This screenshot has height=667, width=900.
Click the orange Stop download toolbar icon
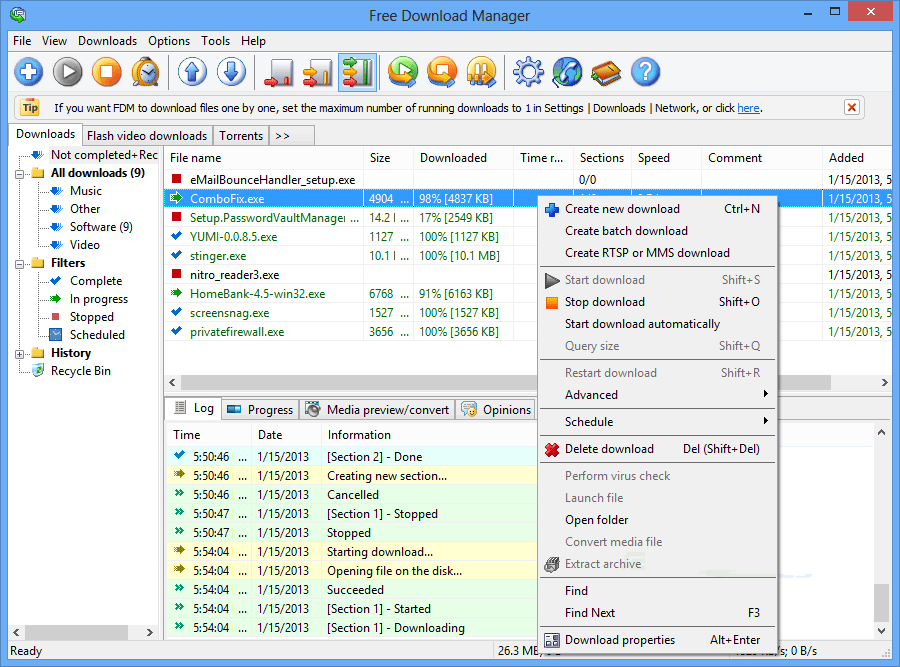point(106,72)
